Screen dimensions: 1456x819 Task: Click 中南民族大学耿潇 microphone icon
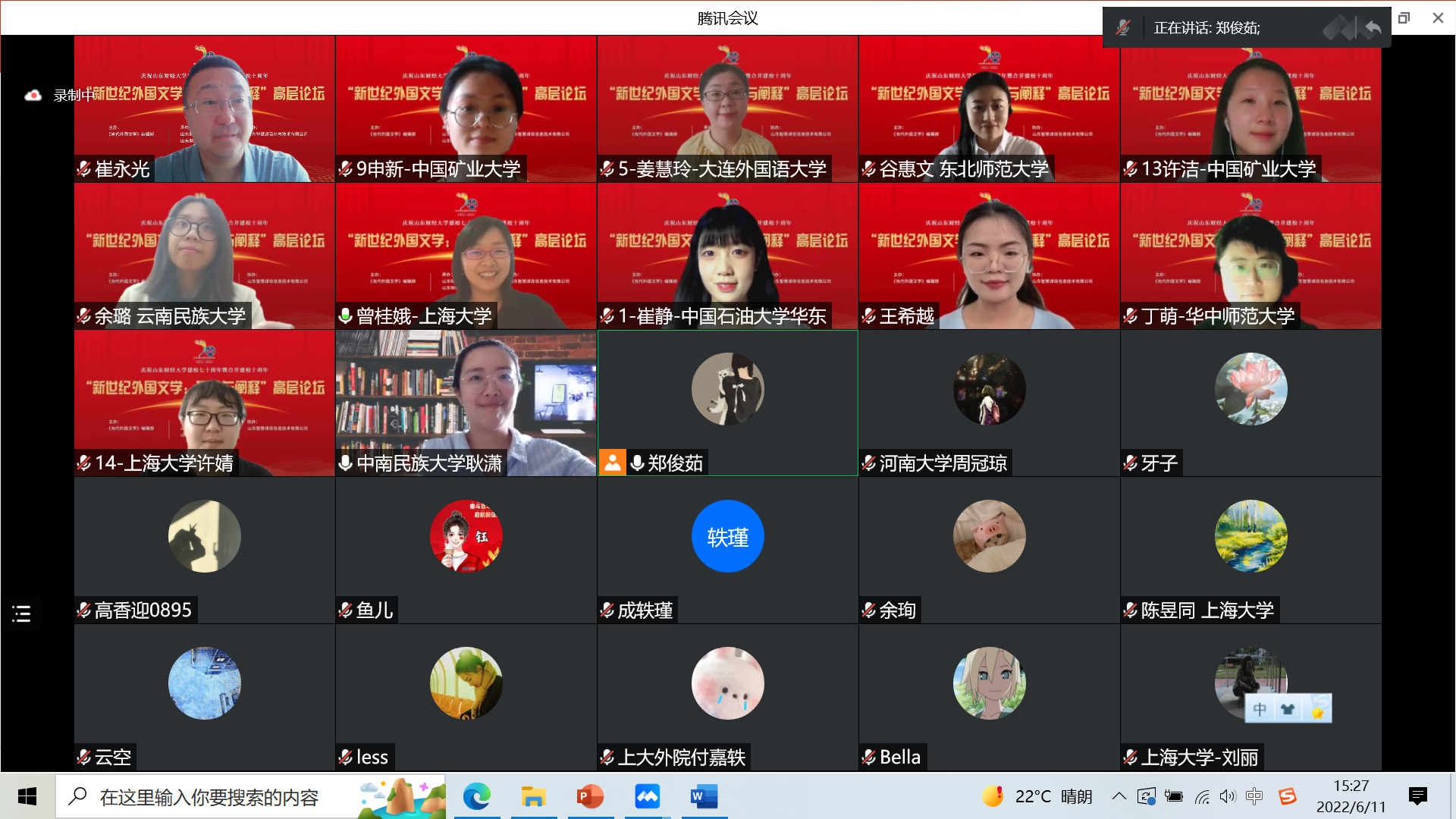tap(345, 463)
